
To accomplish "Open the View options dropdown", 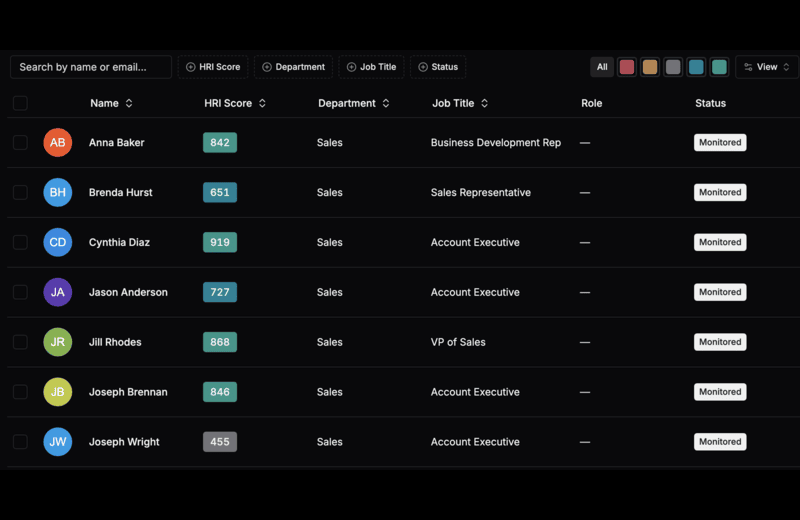I will pos(767,67).
